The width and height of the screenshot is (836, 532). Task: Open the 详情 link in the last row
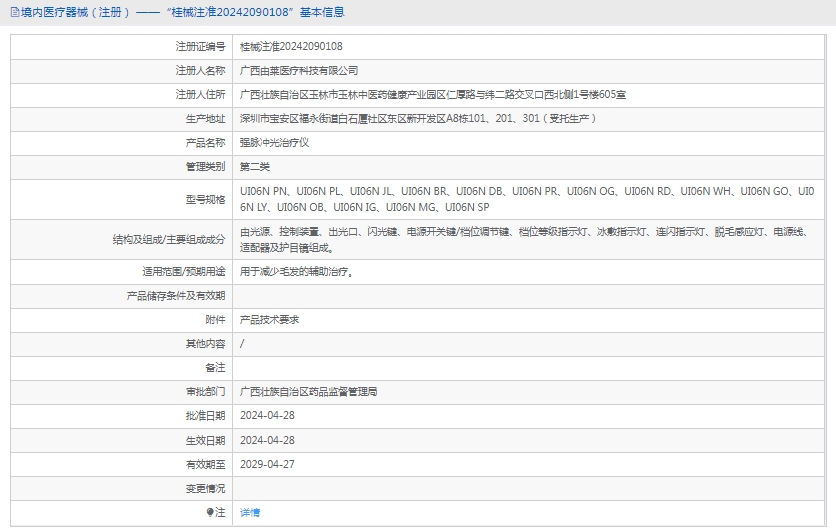[250, 512]
